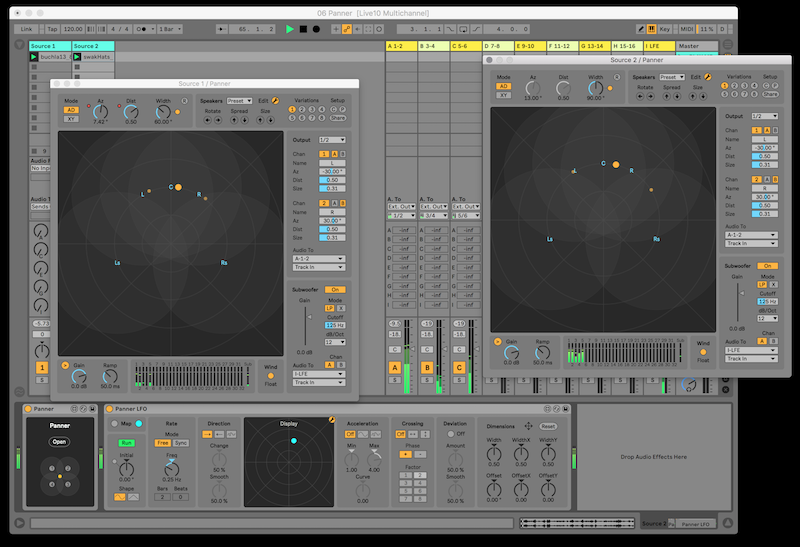The width and height of the screenshot is (800, 547).
Task: Toggle Wind Float in Source 1 Panner
Action: tap(270, 376)
